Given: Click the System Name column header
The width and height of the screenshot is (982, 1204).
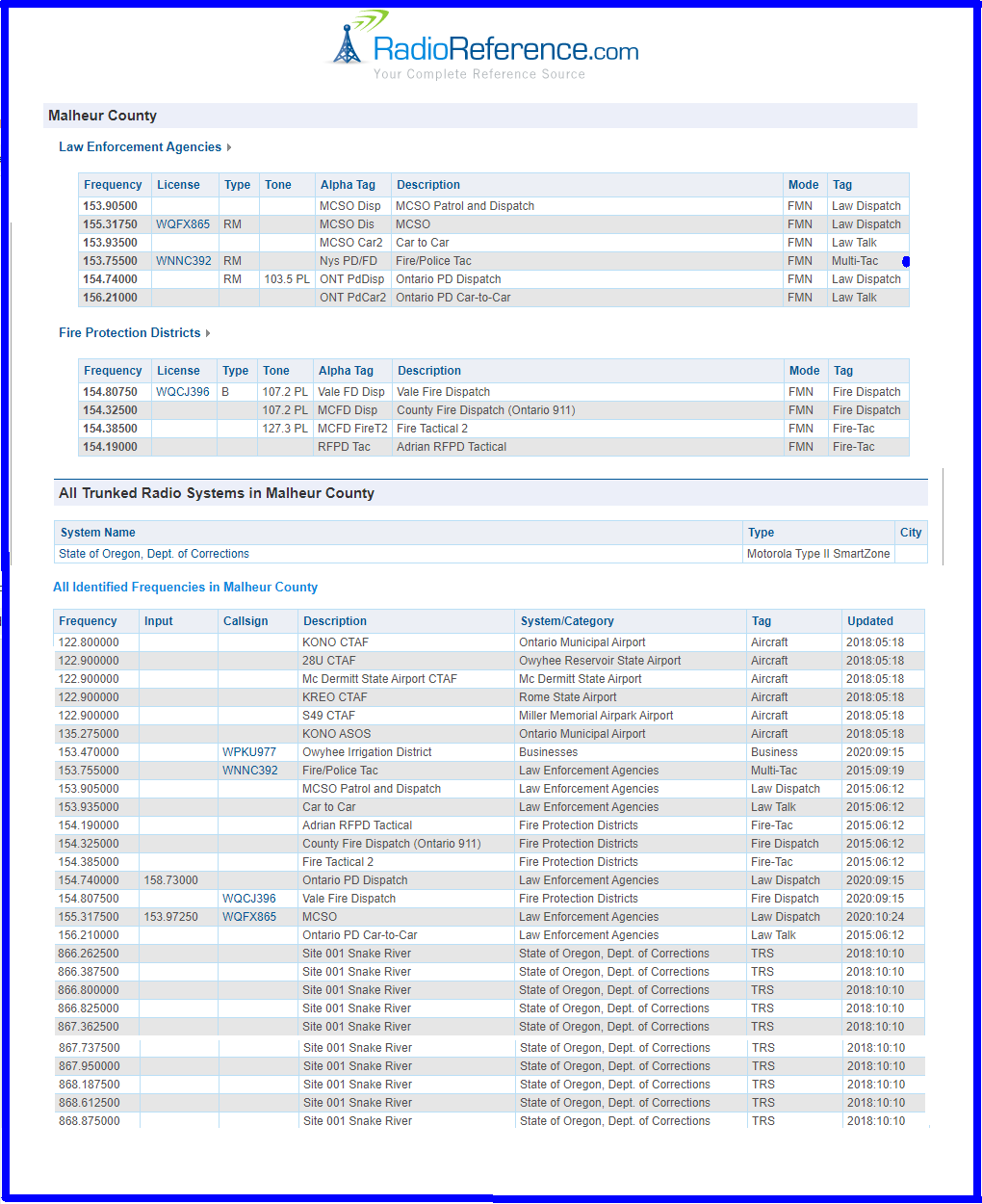Looking at the screenshot, I should click(98, 533).
